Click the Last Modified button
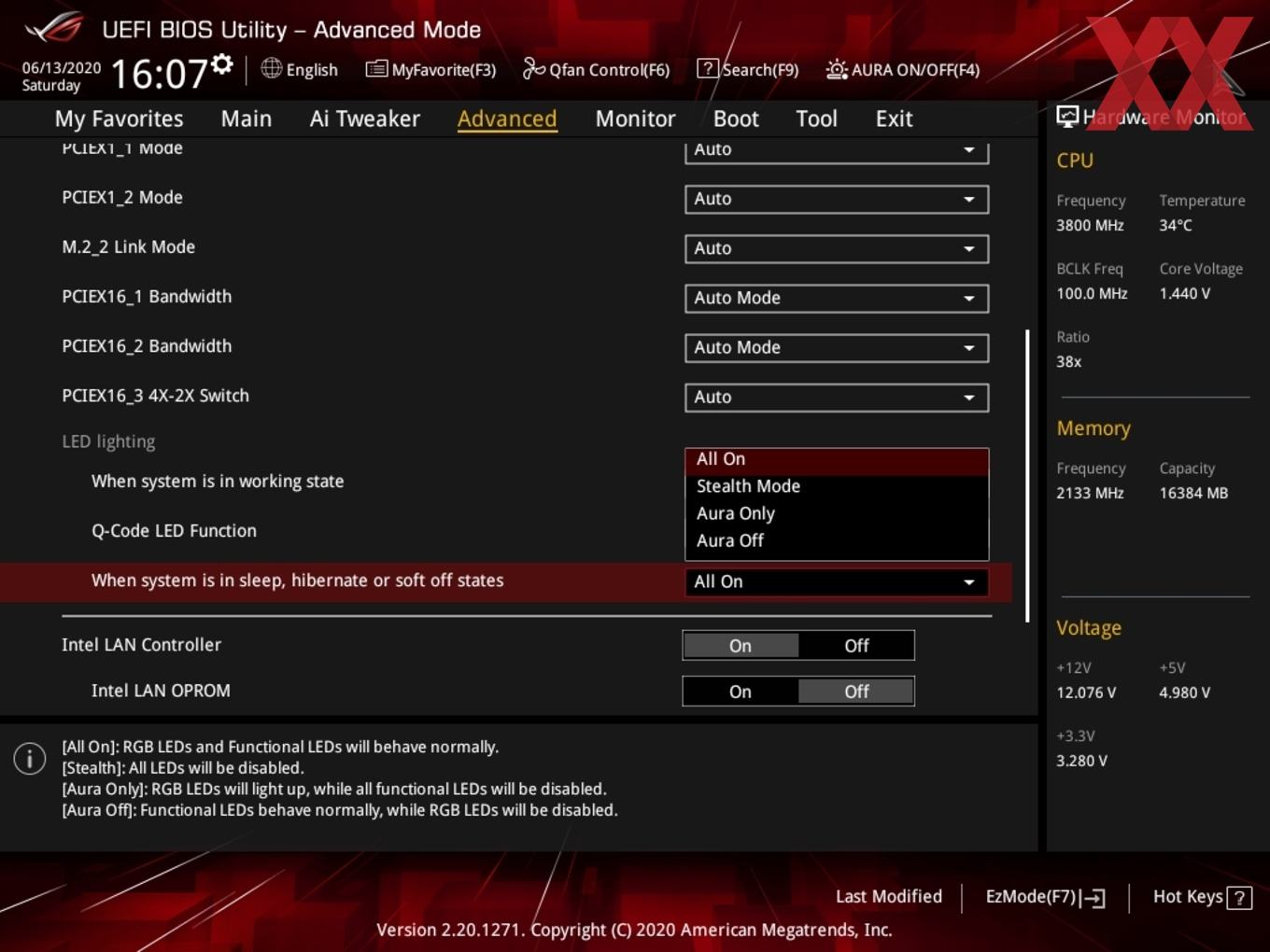The image size is (1270, 952). pos(889,896)
